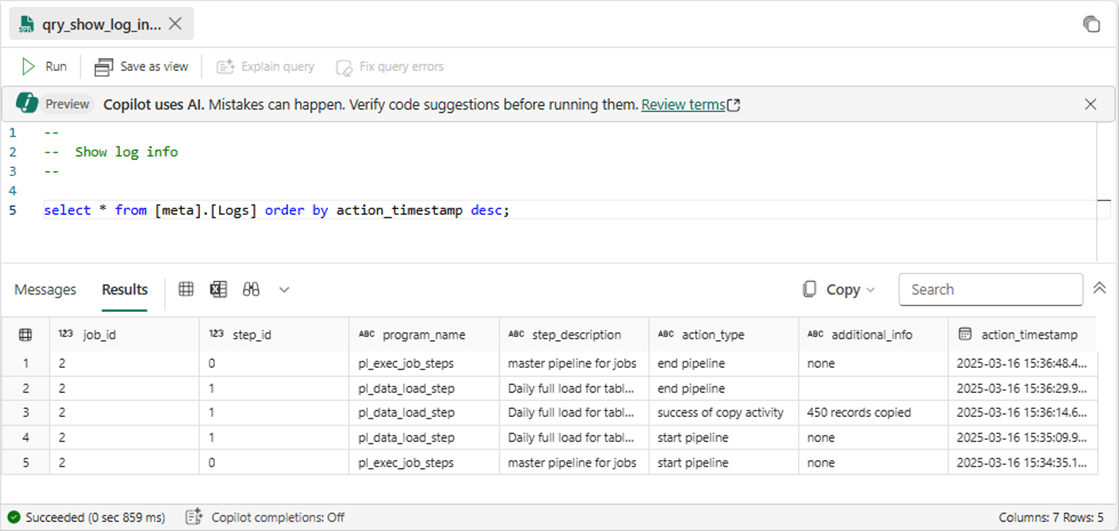
Task: Switch to the Messages tab
Action: tap(45, 289)
